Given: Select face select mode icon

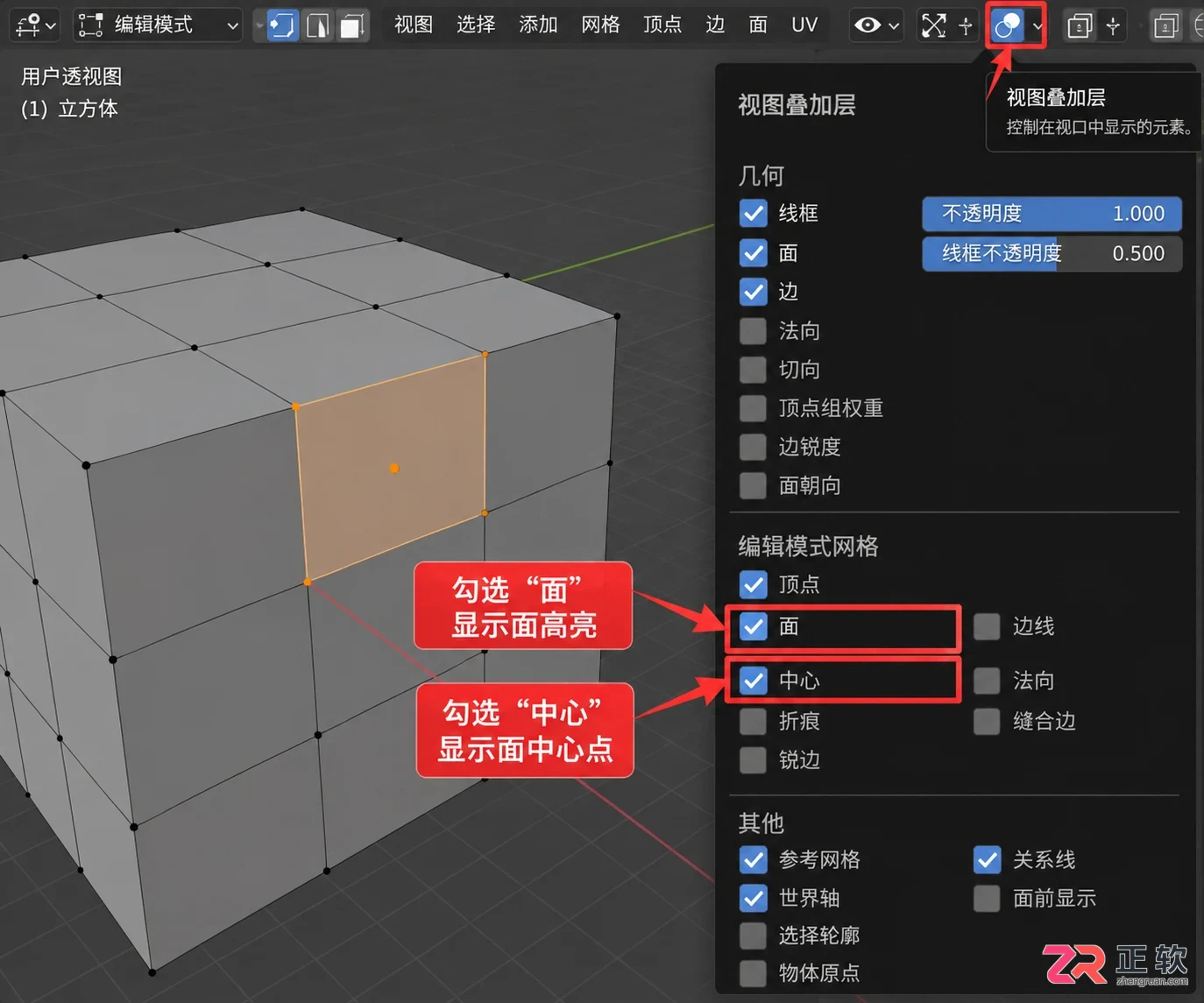Looking at the screenshot, I should point(352,25).
